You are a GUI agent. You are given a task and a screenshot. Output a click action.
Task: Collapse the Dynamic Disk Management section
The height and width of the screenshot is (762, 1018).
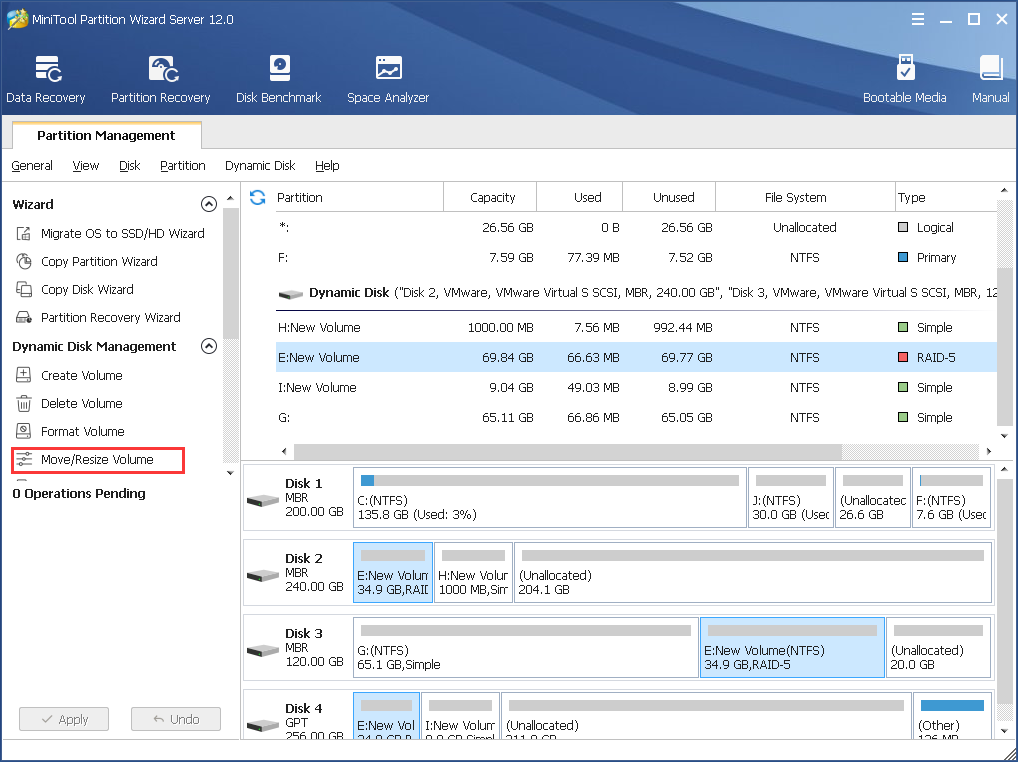pyautogui.click(x=208, y=346)
